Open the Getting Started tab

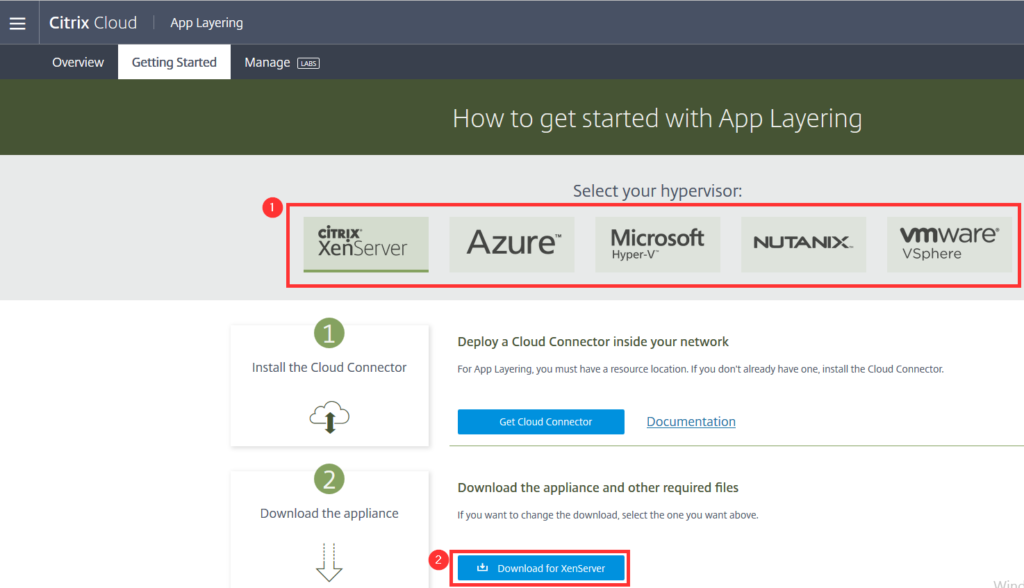click(174, 62)
